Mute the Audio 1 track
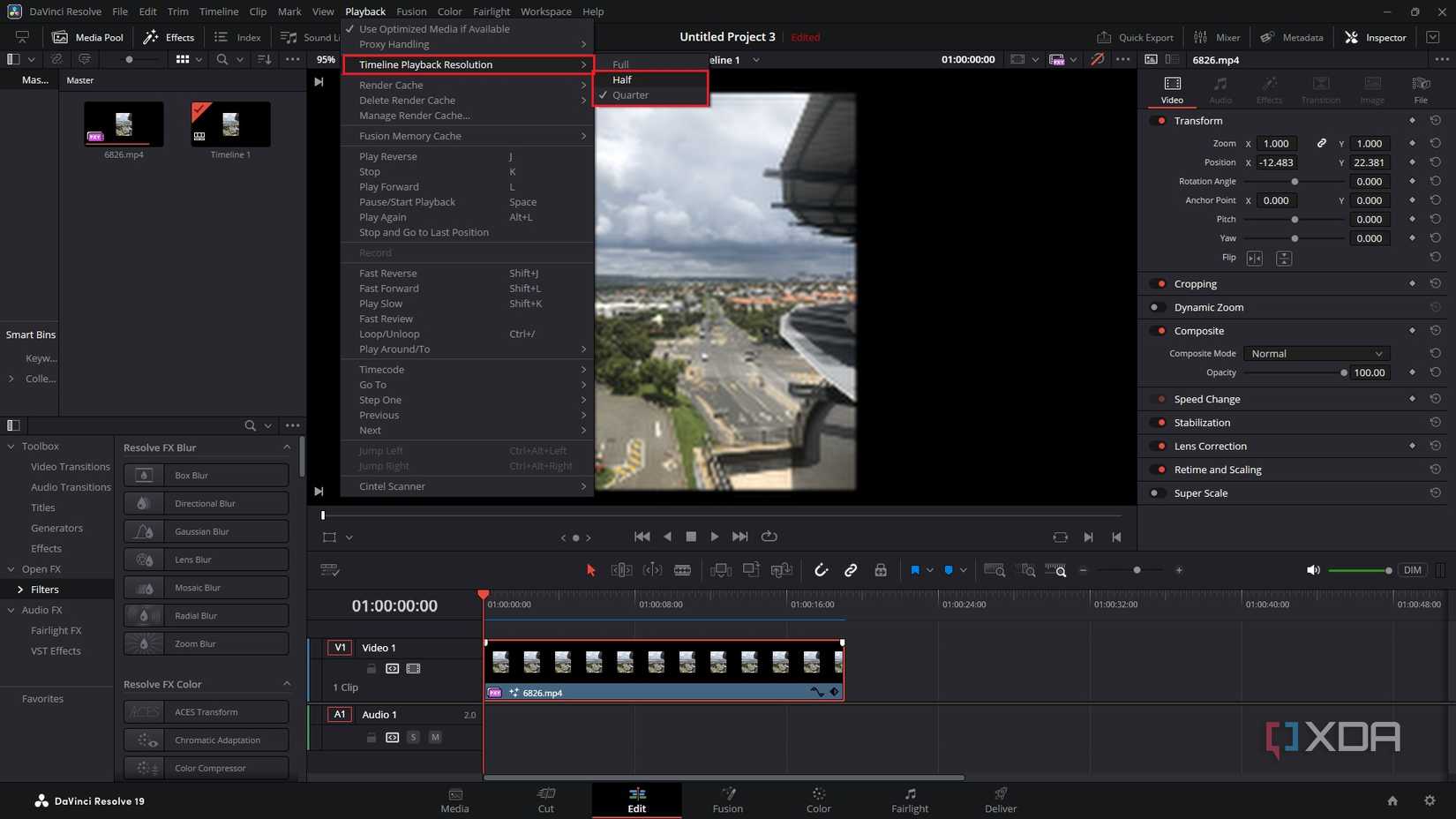The image size is (1456, 819). 435,737
